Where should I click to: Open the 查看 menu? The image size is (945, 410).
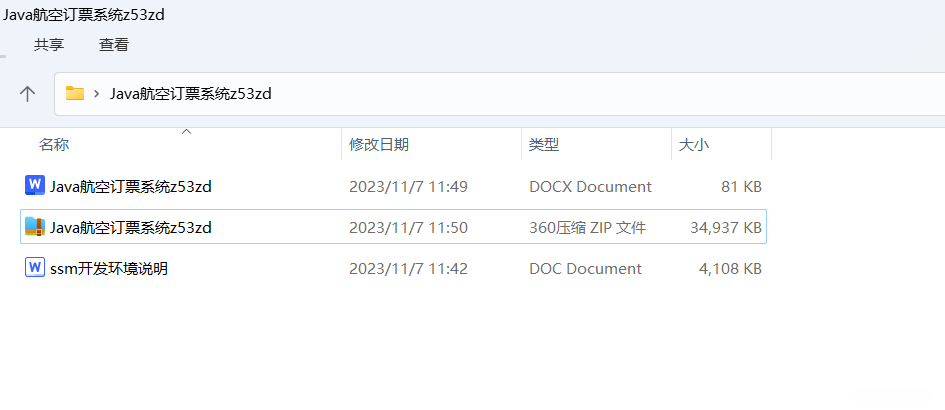pyautogui.click(x=114, y=45)
